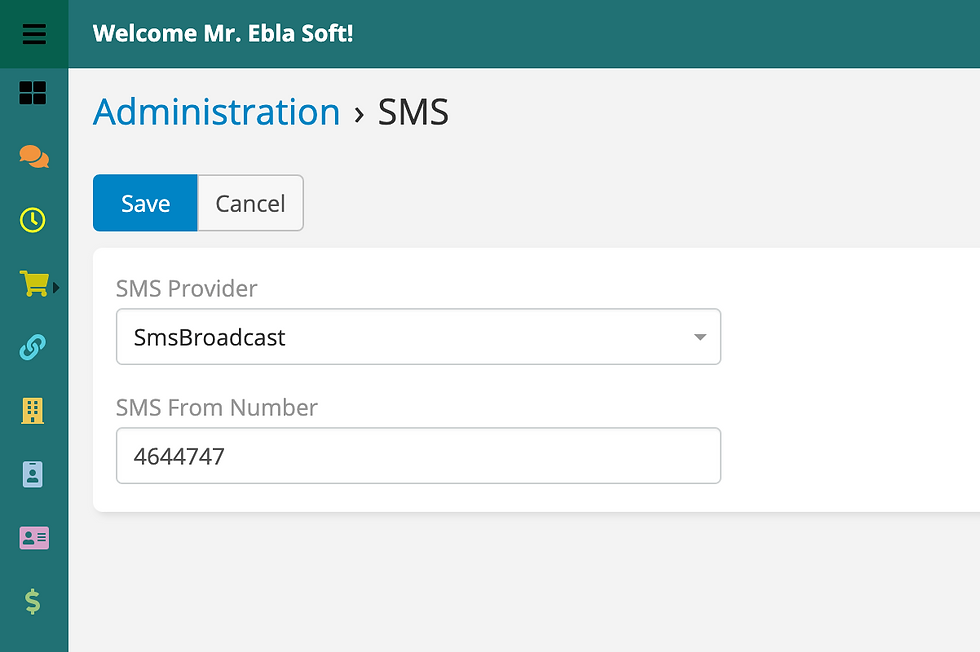This screenshot has height=652, width=980.
Task: Click the dropdown arrow next to SmsBroadcast
Action: tap(698, 337)
